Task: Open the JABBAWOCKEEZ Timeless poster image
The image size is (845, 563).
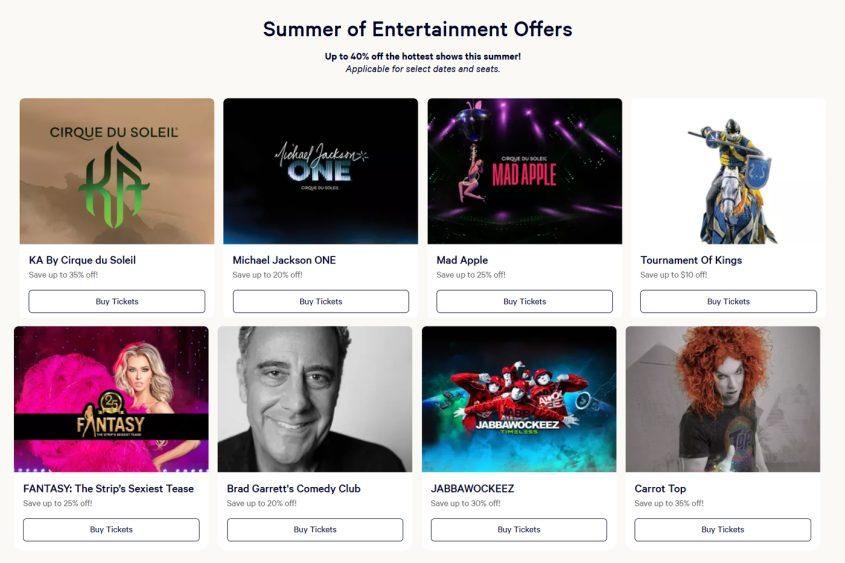Action: pos(519,399)
